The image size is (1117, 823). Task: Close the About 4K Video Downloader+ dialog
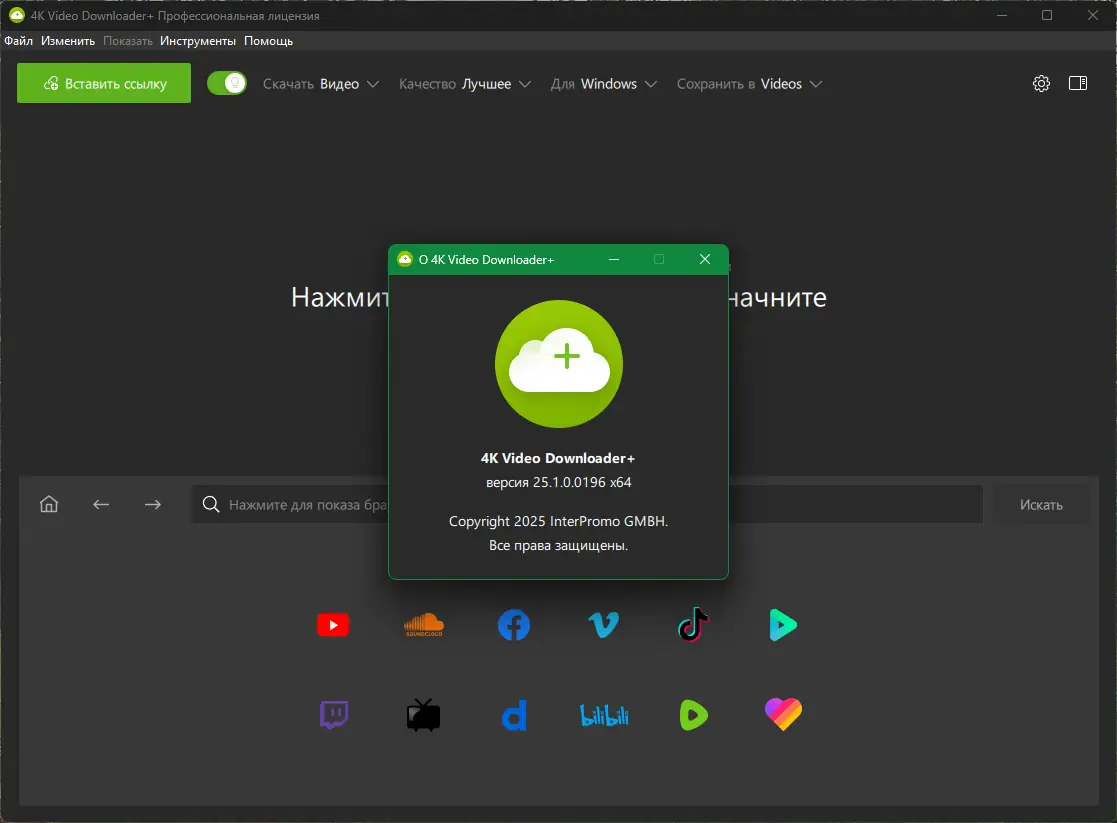705,259
